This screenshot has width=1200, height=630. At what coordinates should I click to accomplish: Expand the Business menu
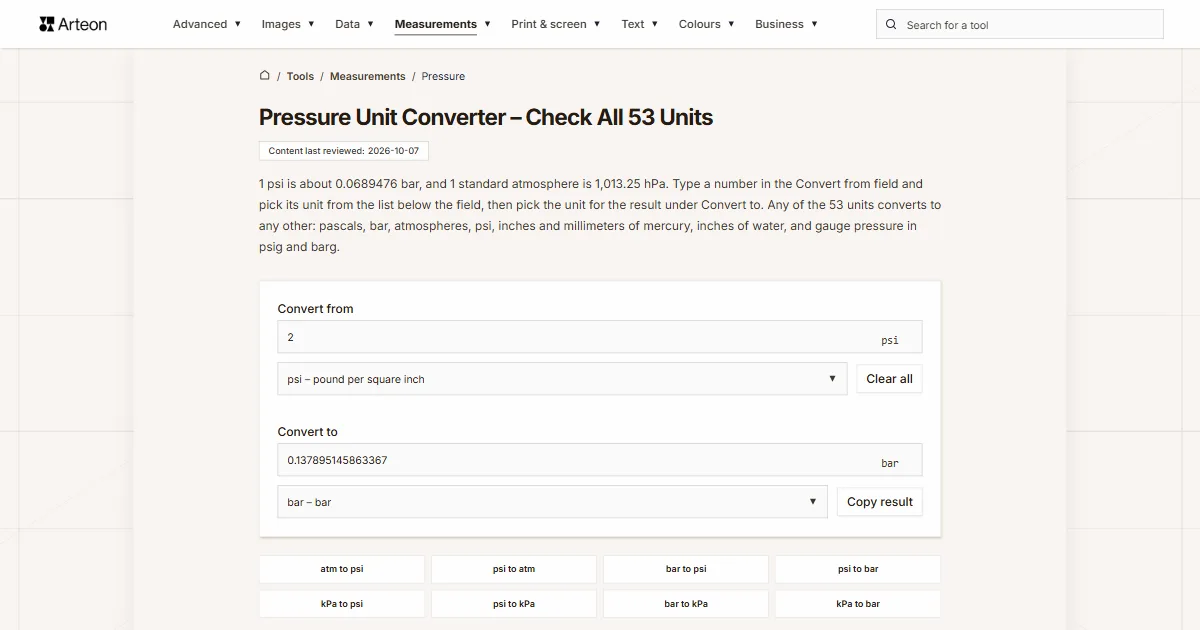point(786,24)
